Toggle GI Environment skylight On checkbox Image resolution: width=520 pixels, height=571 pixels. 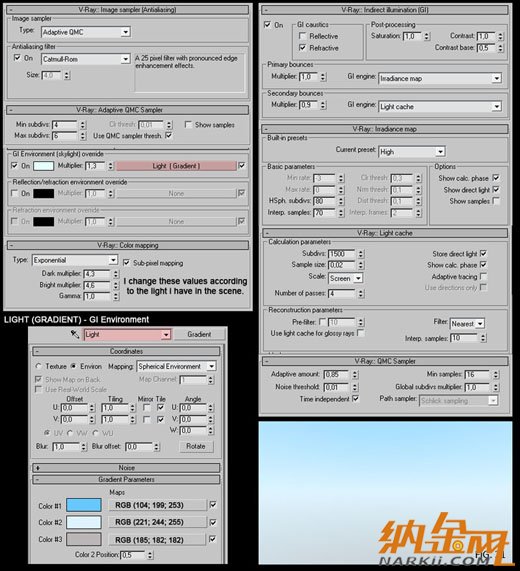point(15,165)
